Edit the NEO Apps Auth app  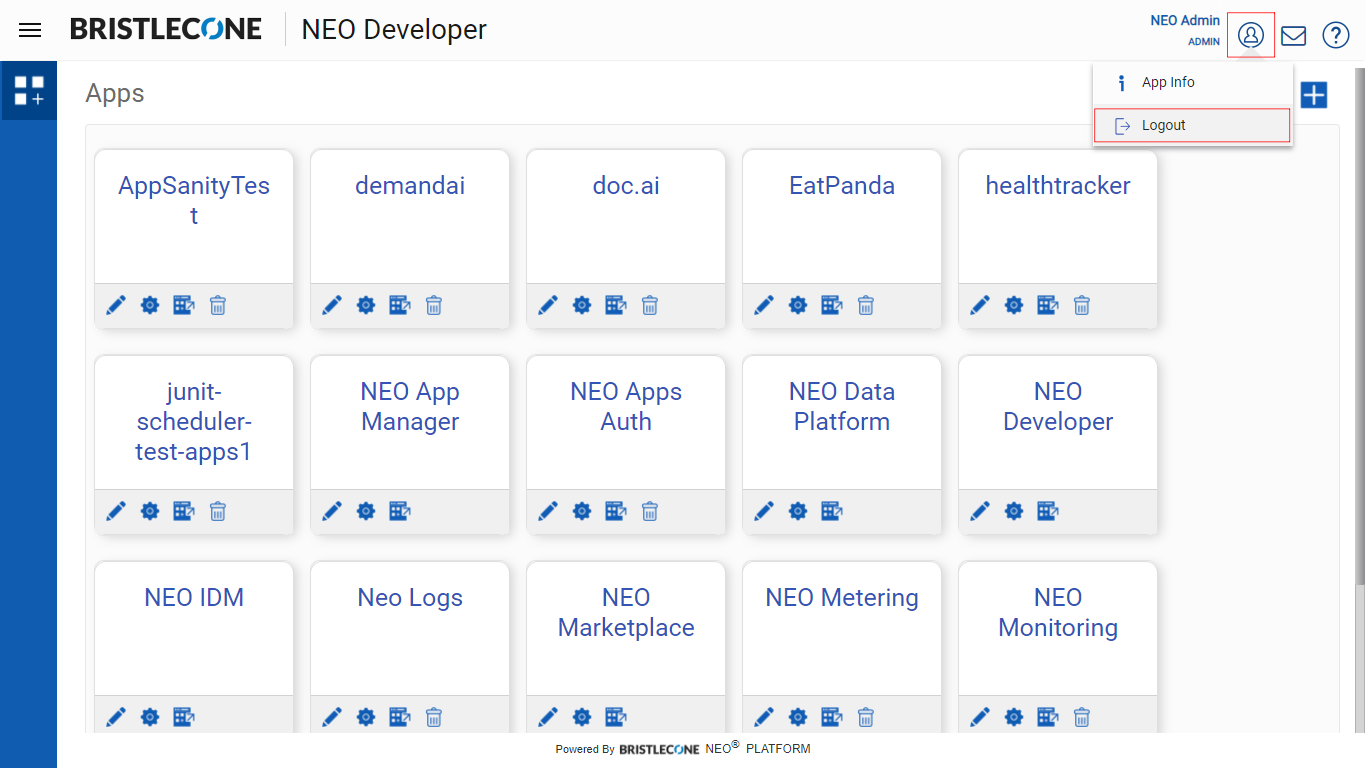pyautogui.click(x=548, y=511)
